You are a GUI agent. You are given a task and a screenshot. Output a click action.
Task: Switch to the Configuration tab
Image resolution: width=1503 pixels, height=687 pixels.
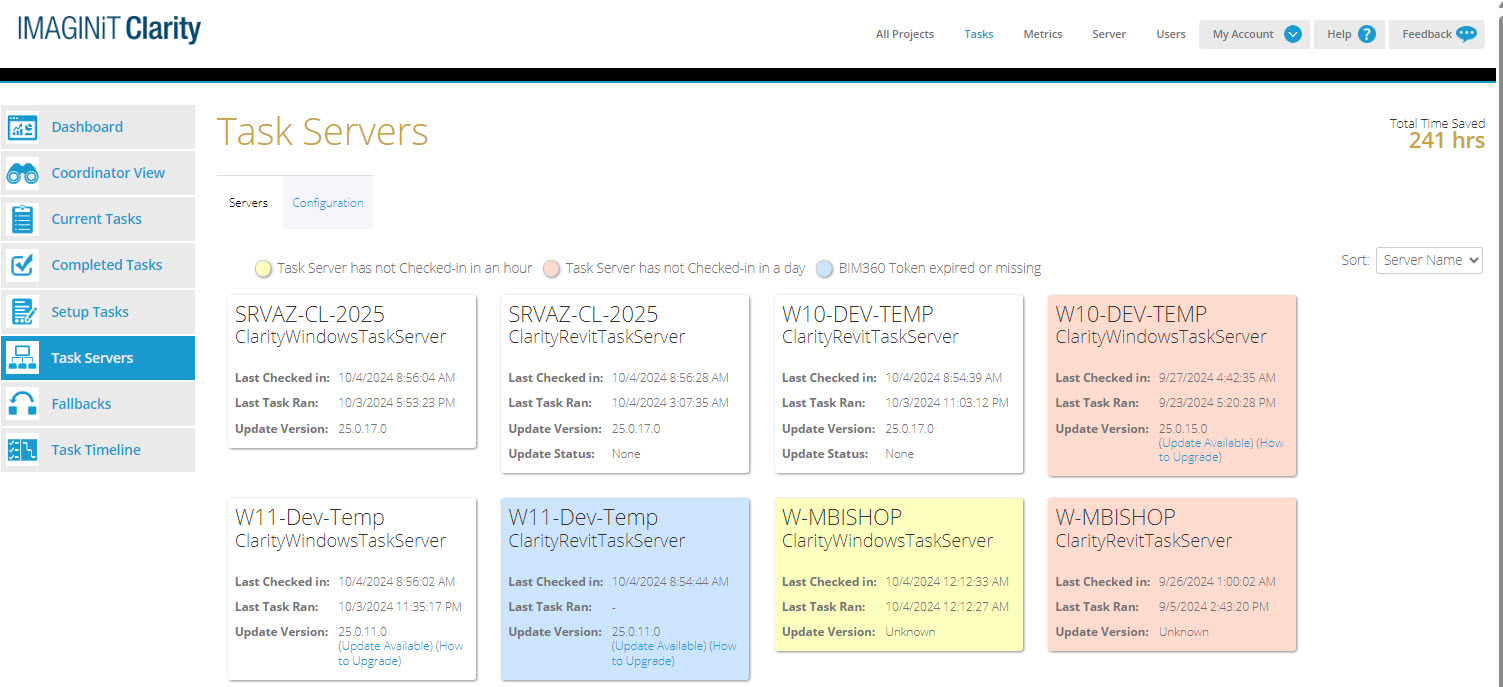[x=328, y=203]
